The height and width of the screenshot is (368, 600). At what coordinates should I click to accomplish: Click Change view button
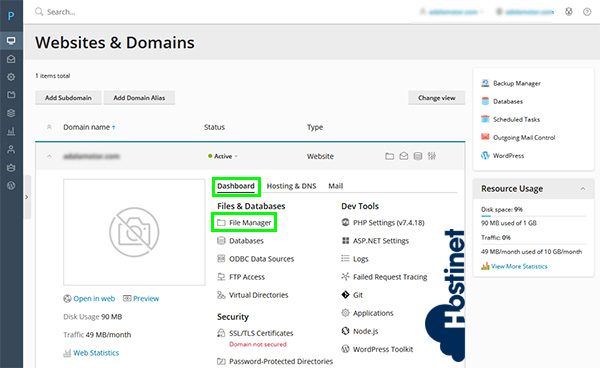tap(437, 98)
